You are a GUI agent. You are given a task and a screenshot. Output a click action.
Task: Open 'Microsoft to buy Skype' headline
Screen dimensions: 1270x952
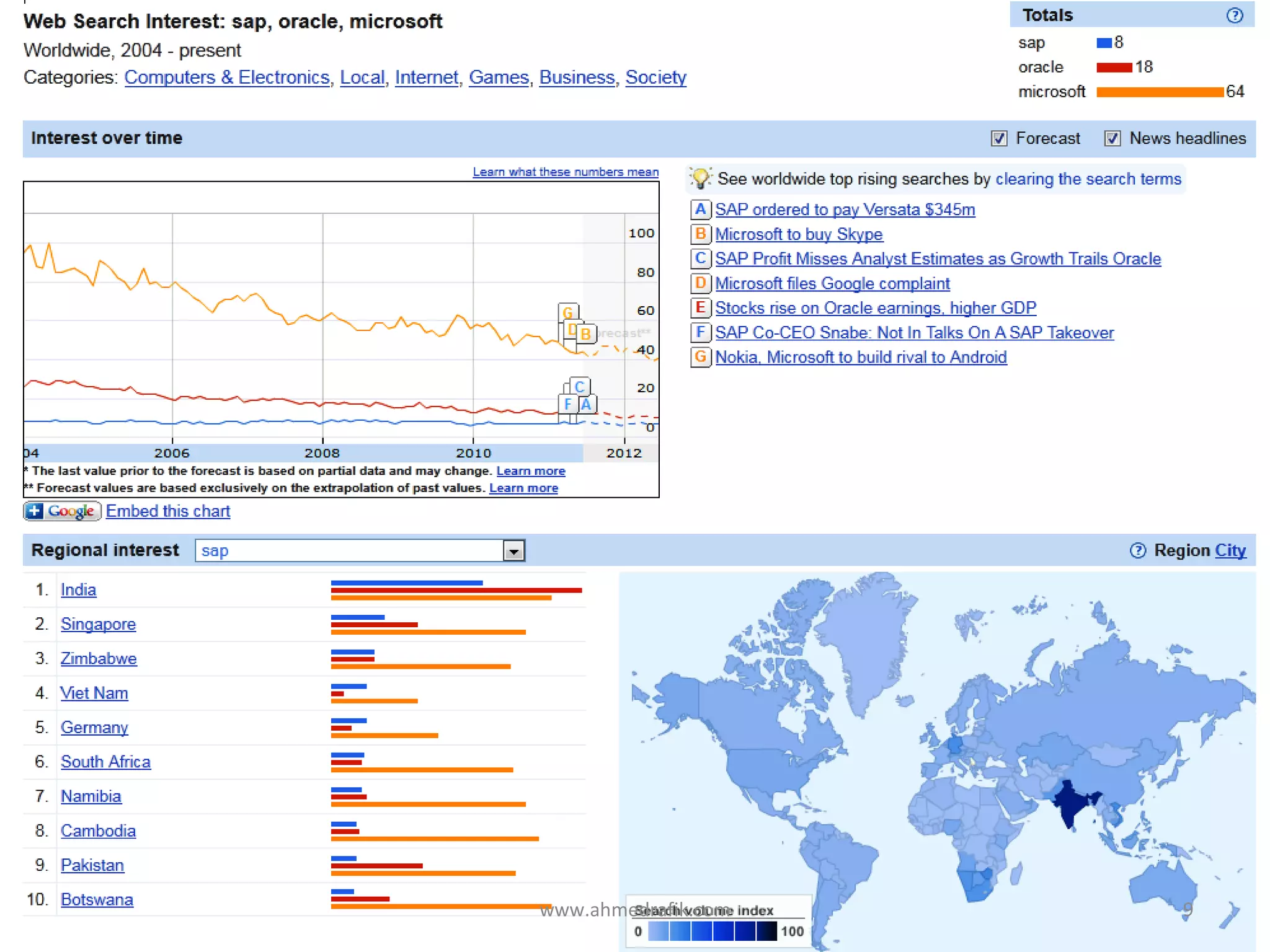[x=799, y=234]
